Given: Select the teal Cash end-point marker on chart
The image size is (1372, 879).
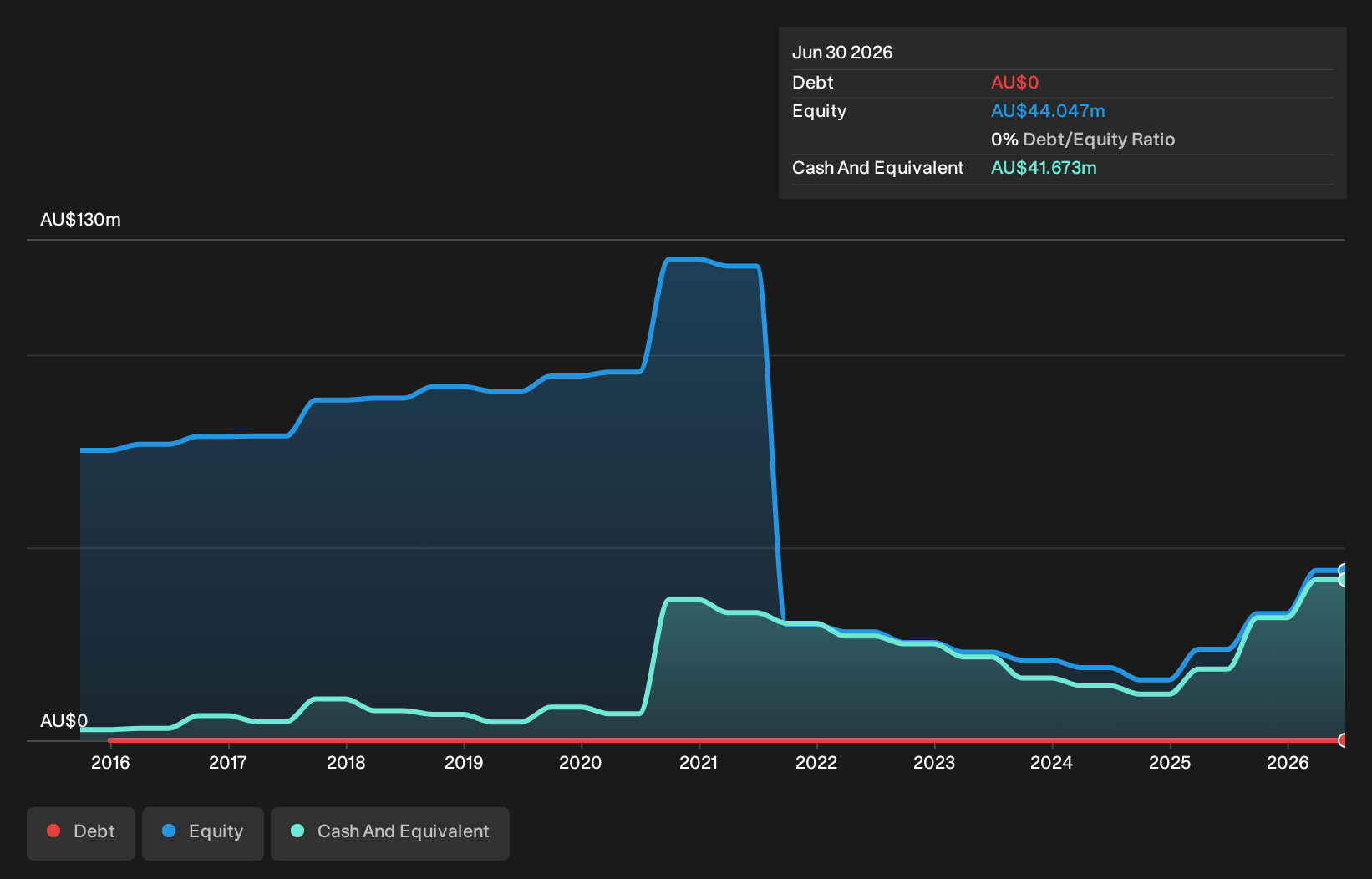Looking at the screenshot, I should point(1344,579).
